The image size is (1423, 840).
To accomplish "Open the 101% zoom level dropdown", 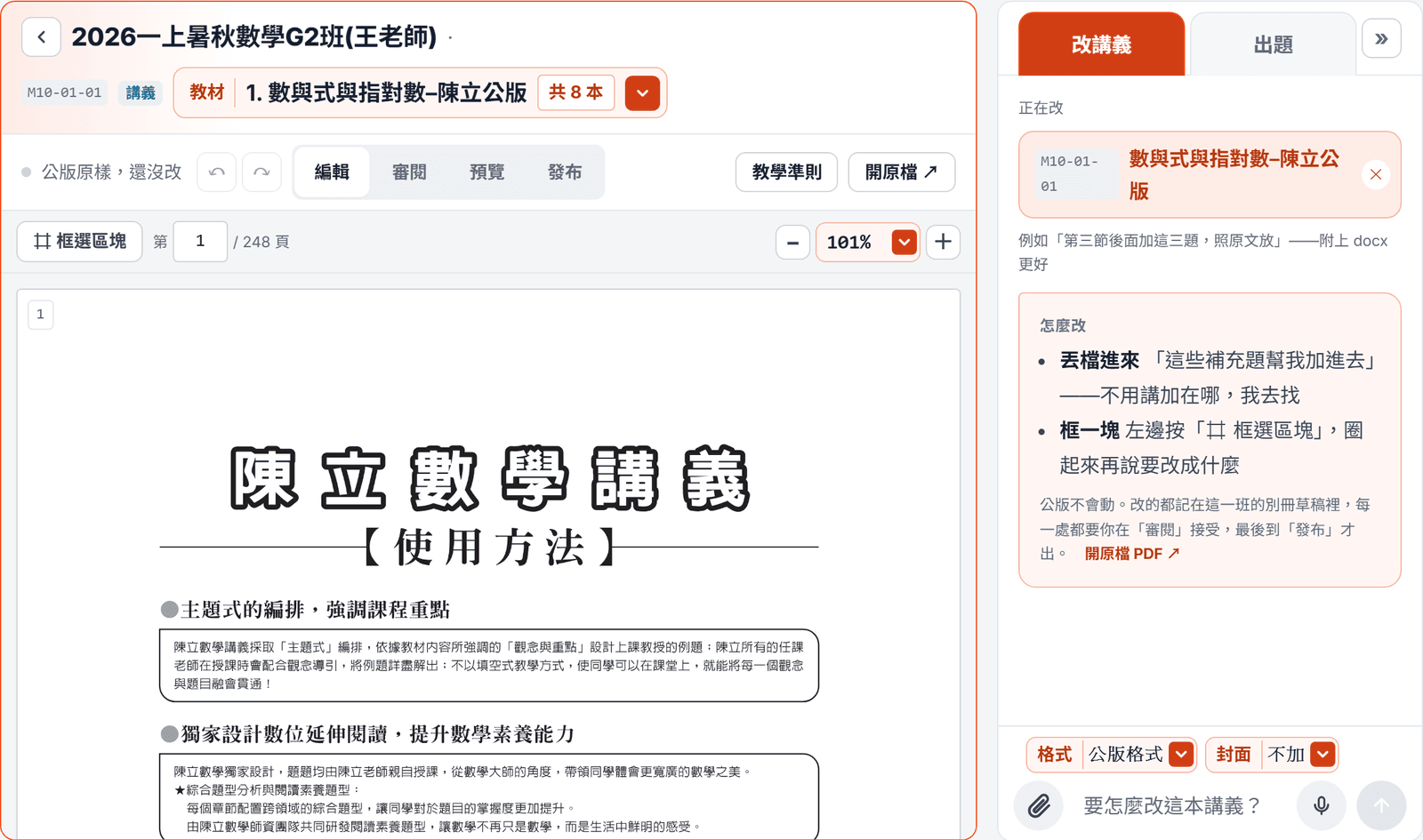I will coord(904,242).
